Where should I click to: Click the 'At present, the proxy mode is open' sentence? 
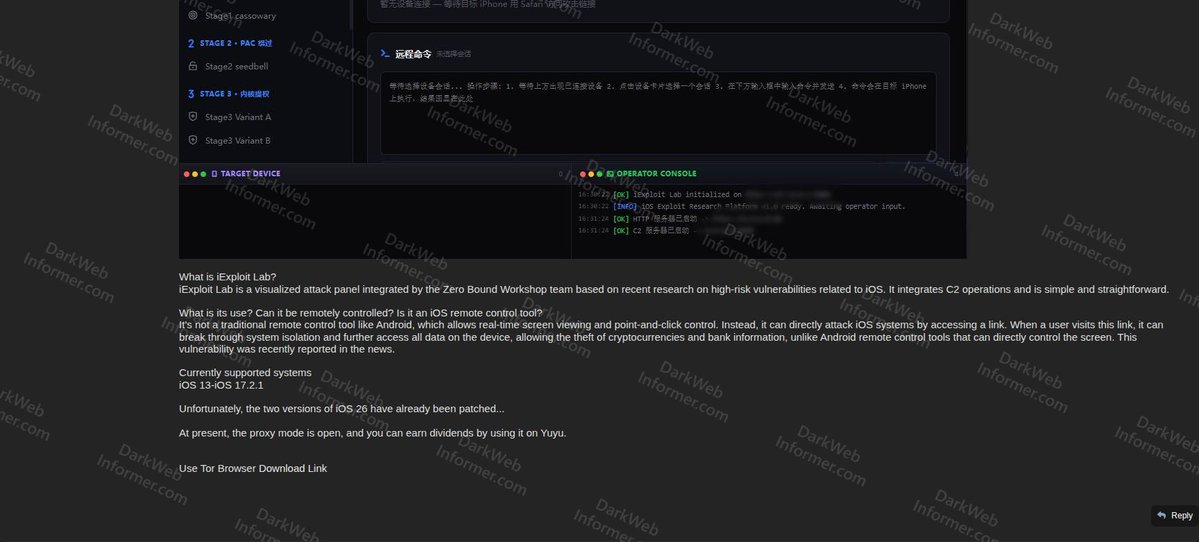[372, 433]
